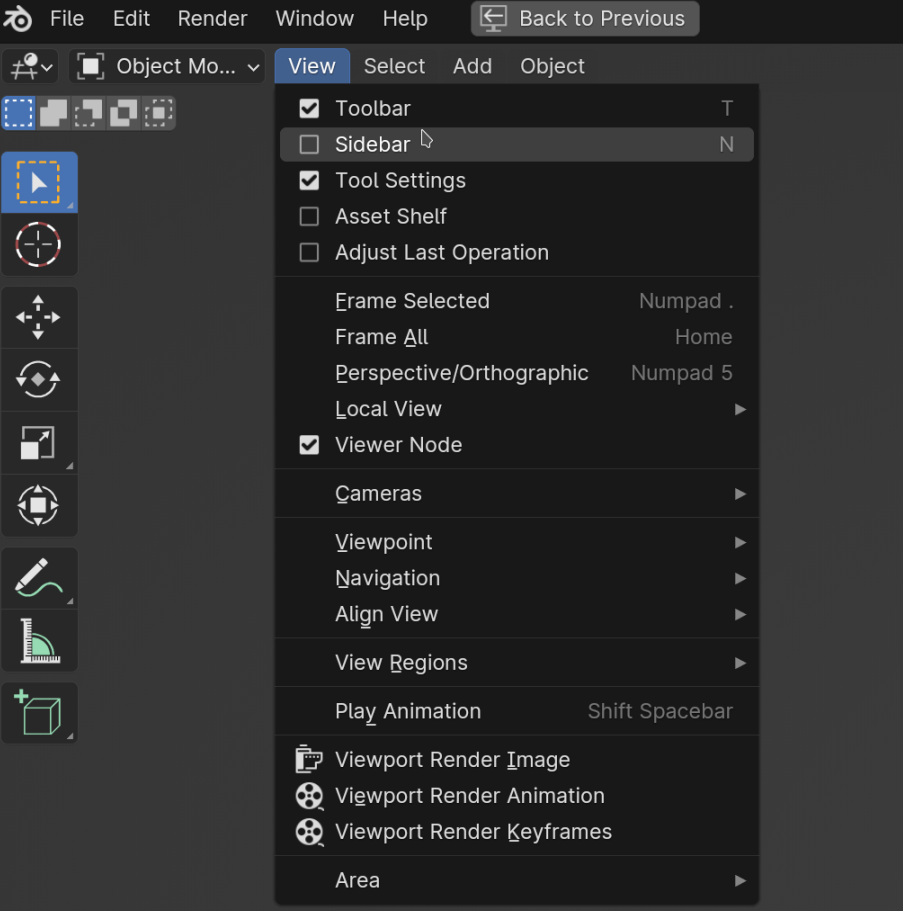Select the Add Cube tool
Screen dimensions: 903x911
(x=39, y=713)
